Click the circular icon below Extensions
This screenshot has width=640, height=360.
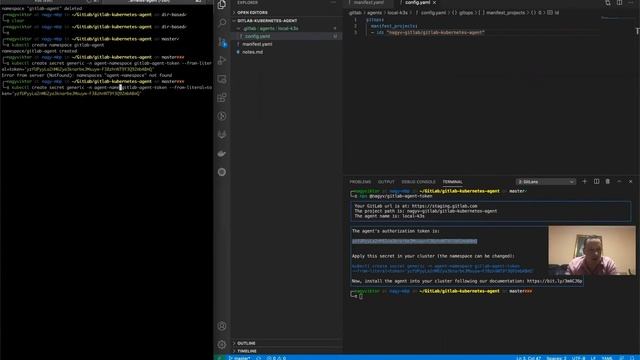[x=222, y=116]
